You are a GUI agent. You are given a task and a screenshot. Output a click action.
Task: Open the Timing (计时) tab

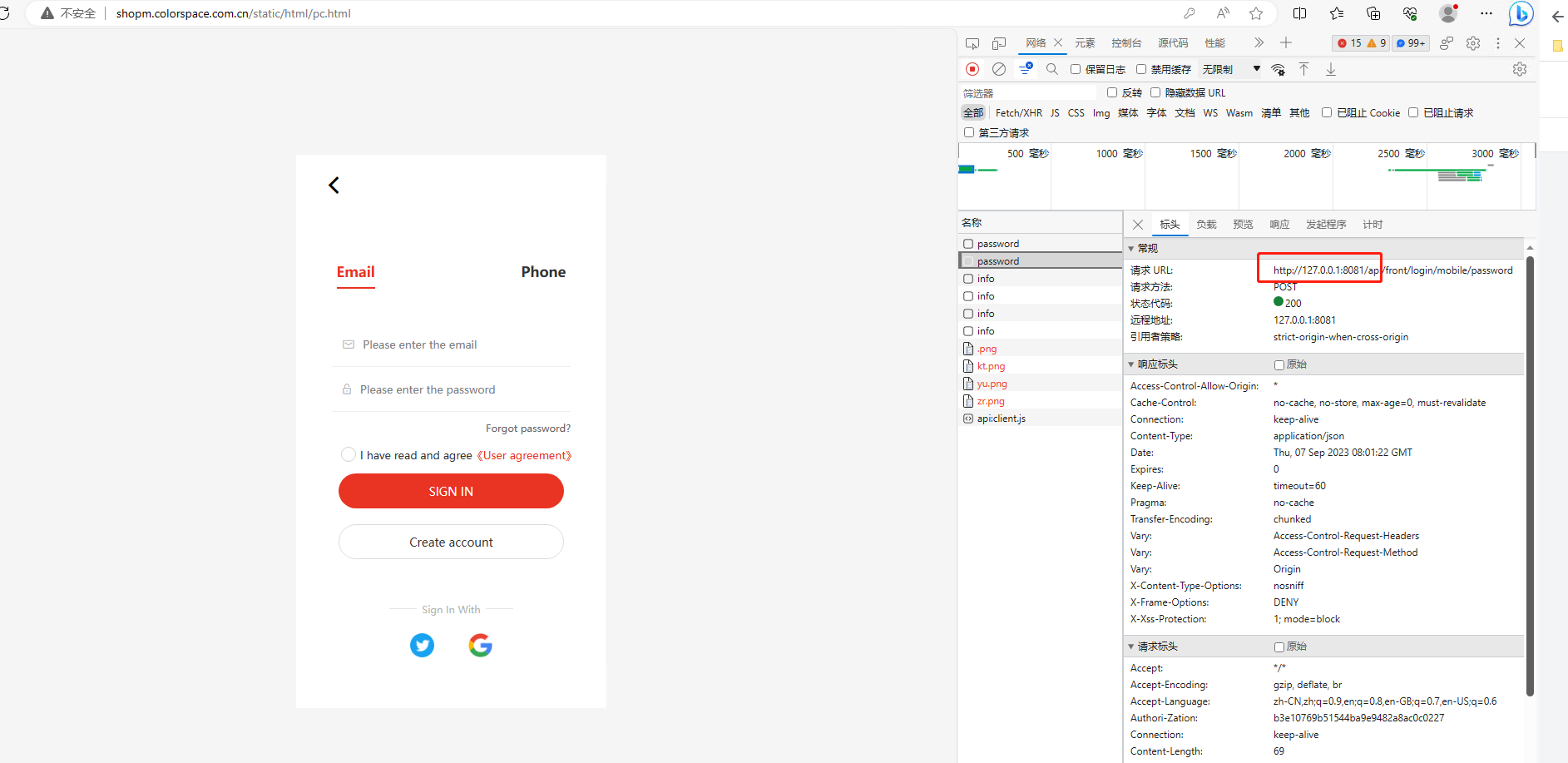pos(1373,225)
